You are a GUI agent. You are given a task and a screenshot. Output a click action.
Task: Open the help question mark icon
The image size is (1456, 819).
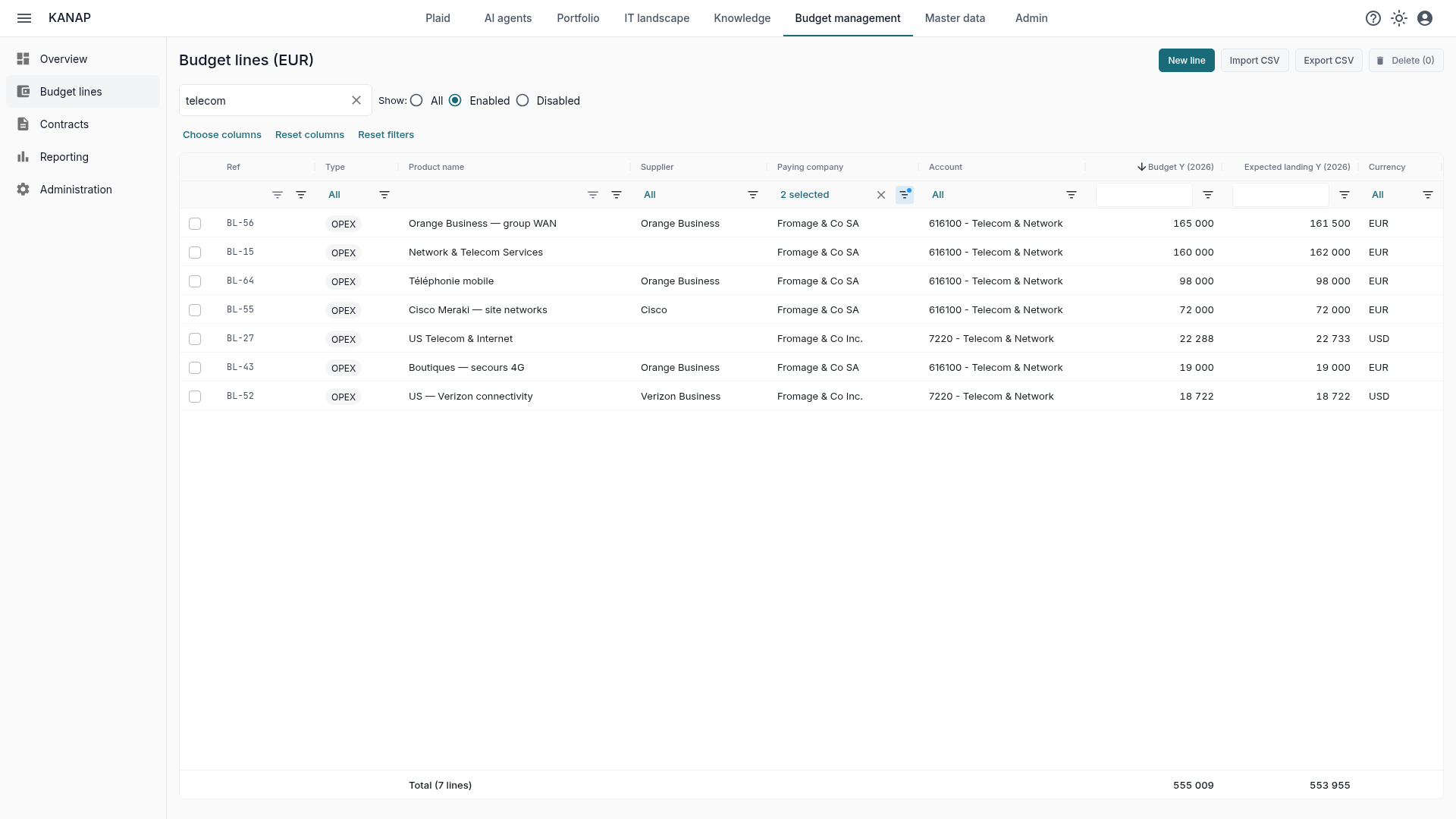[x=1373, y=18]
